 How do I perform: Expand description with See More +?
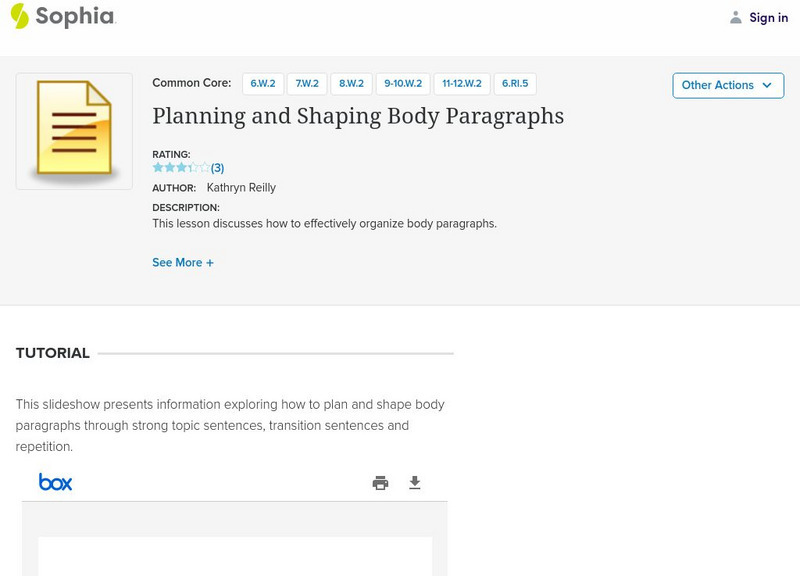(183, 263)
